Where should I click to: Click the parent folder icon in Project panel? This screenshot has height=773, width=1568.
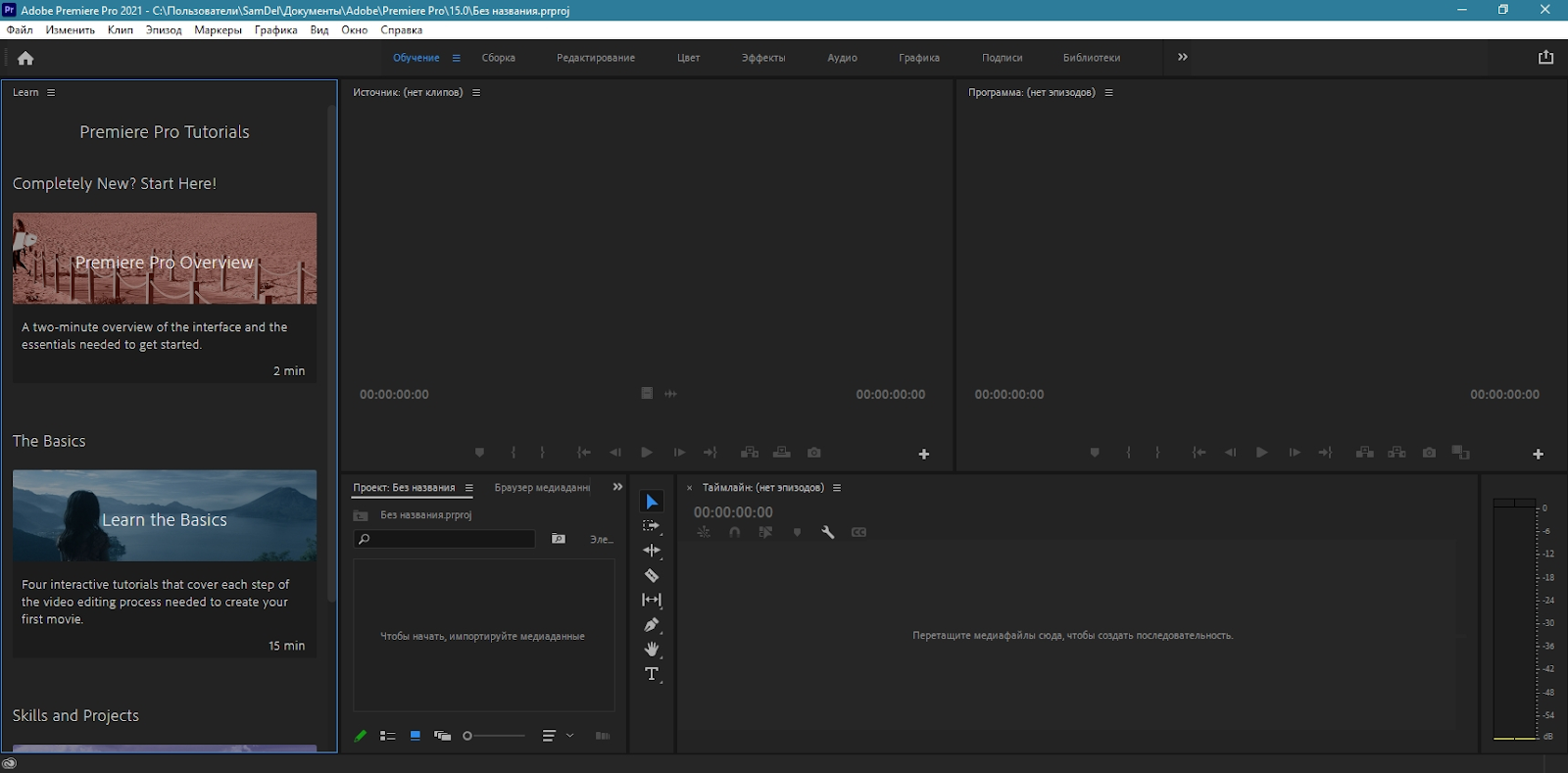[x=361, y=515]
